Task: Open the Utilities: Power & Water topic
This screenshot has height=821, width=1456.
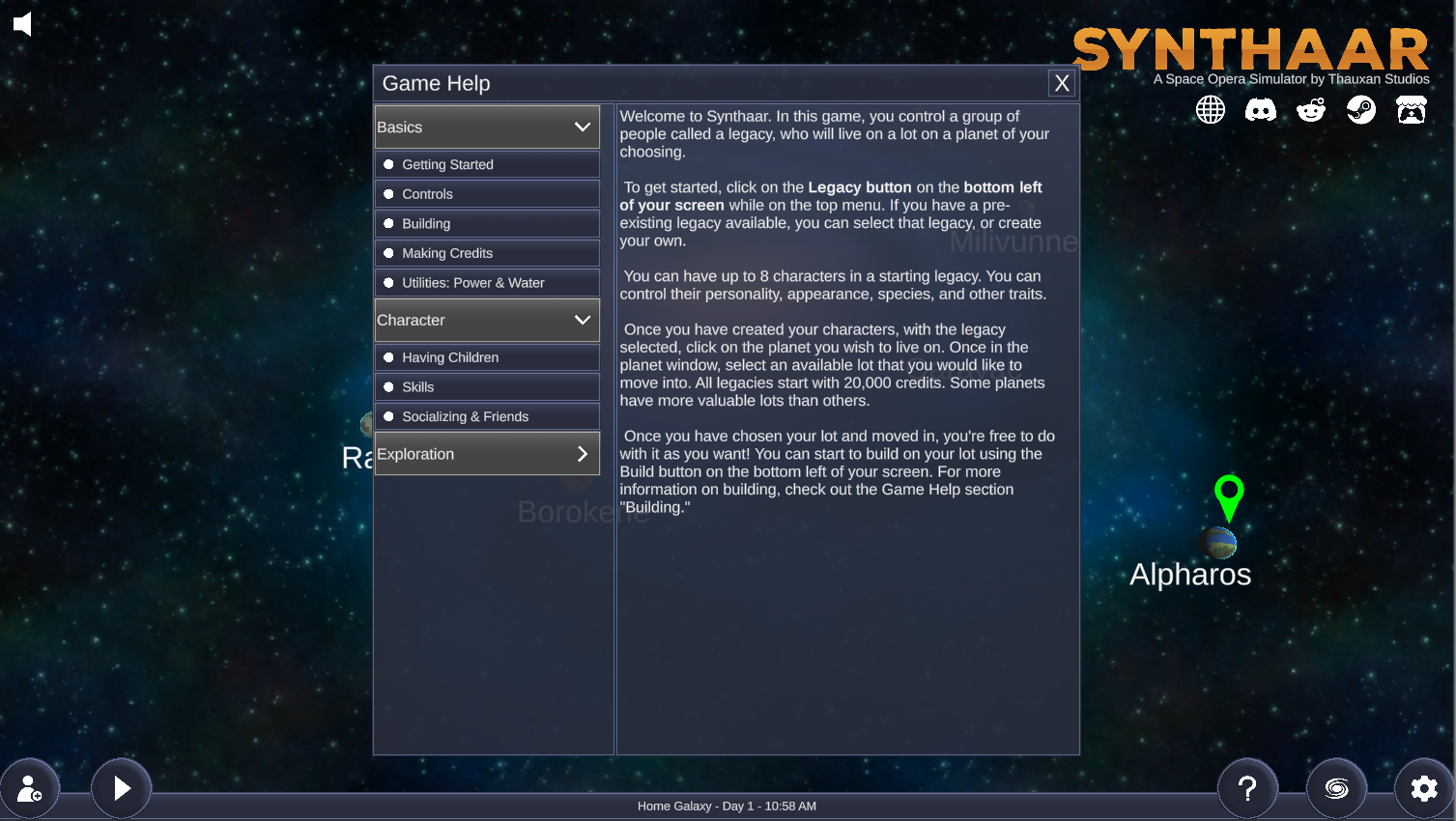Action: click(x=487, y=283)
